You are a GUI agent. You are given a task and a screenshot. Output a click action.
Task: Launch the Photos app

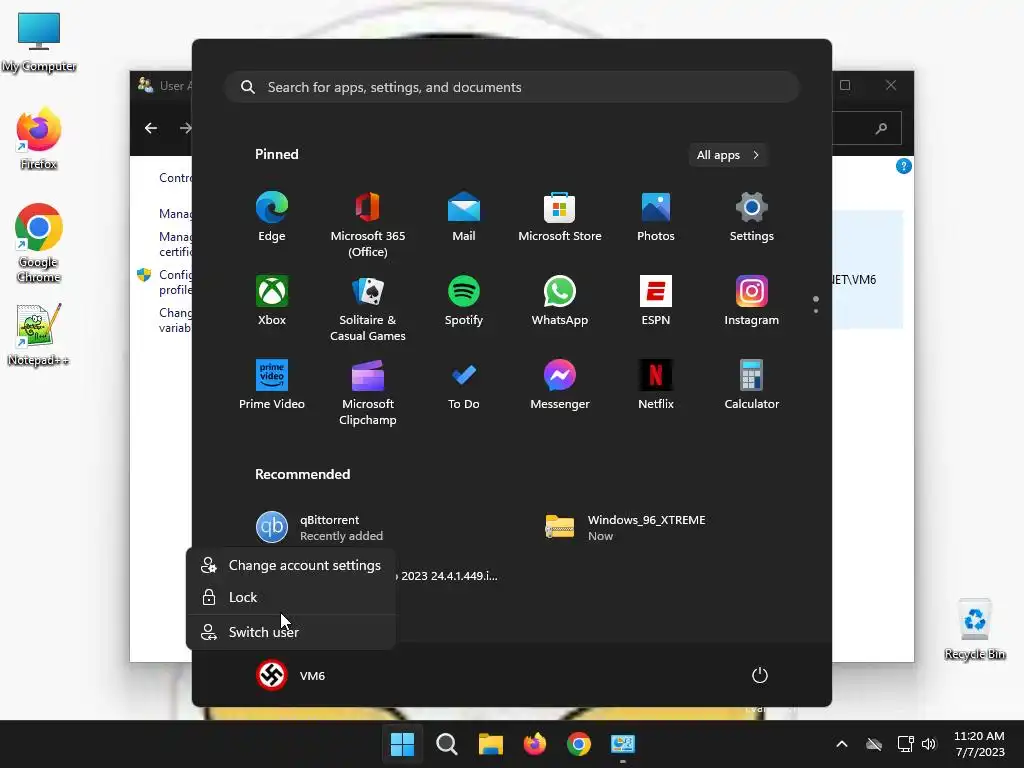[x=656, y=217]
